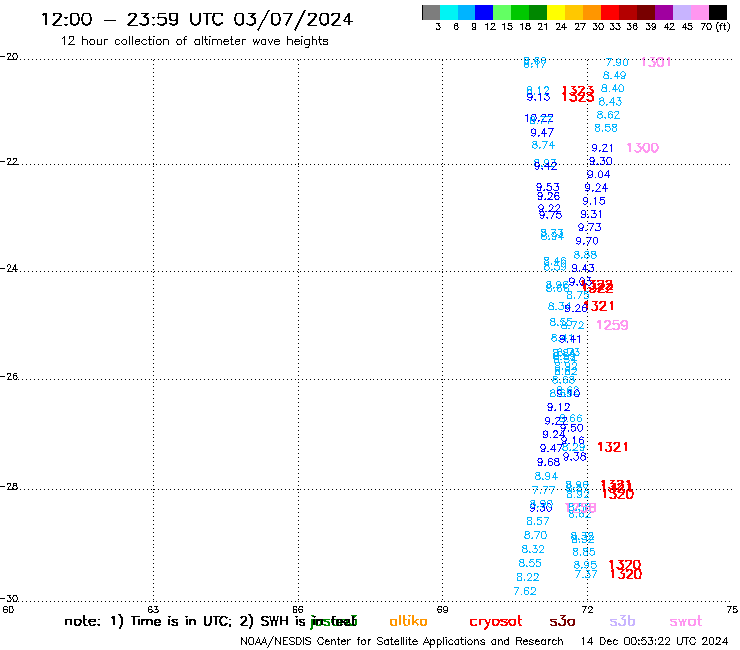Click the chart title '12:00 – 23:59 UTC 03/07/2024'
This screenshot has height=650, width=740.
197,19
